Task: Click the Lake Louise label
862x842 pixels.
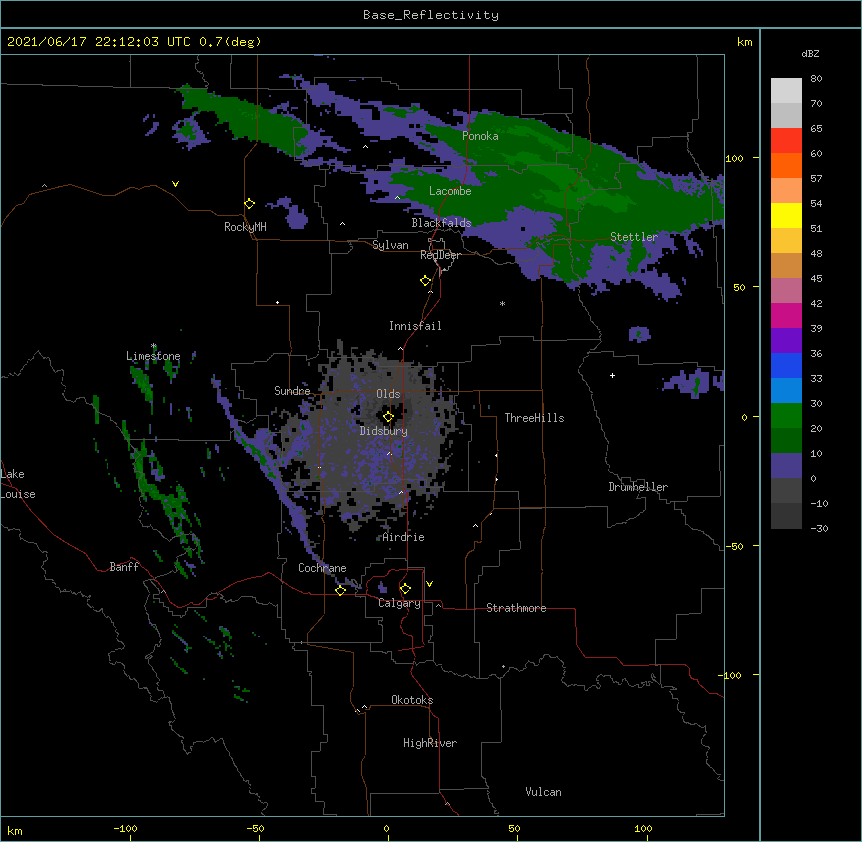Action: tap(18, 484)
